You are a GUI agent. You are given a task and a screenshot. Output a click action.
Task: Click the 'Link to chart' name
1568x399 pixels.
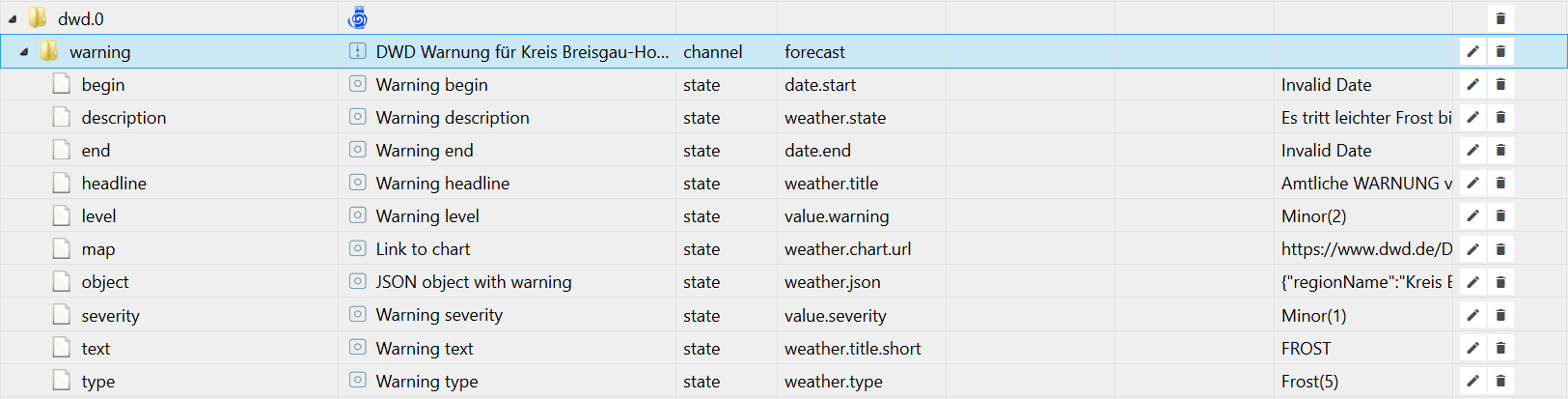click(423, 249)
